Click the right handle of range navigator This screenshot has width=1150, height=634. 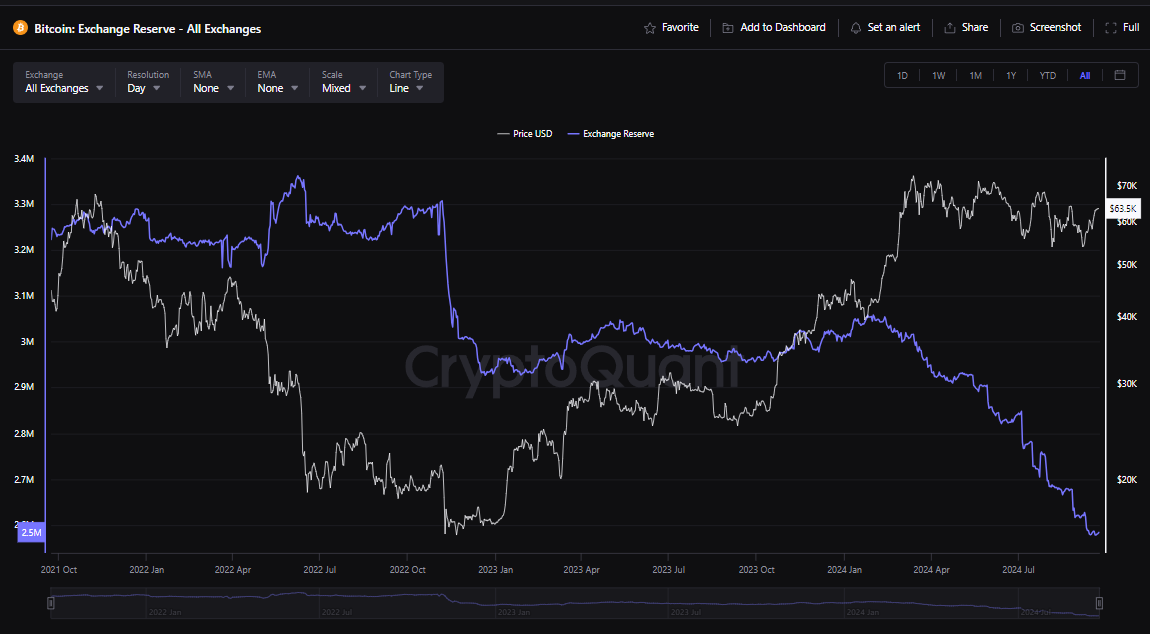(1099, 603)
